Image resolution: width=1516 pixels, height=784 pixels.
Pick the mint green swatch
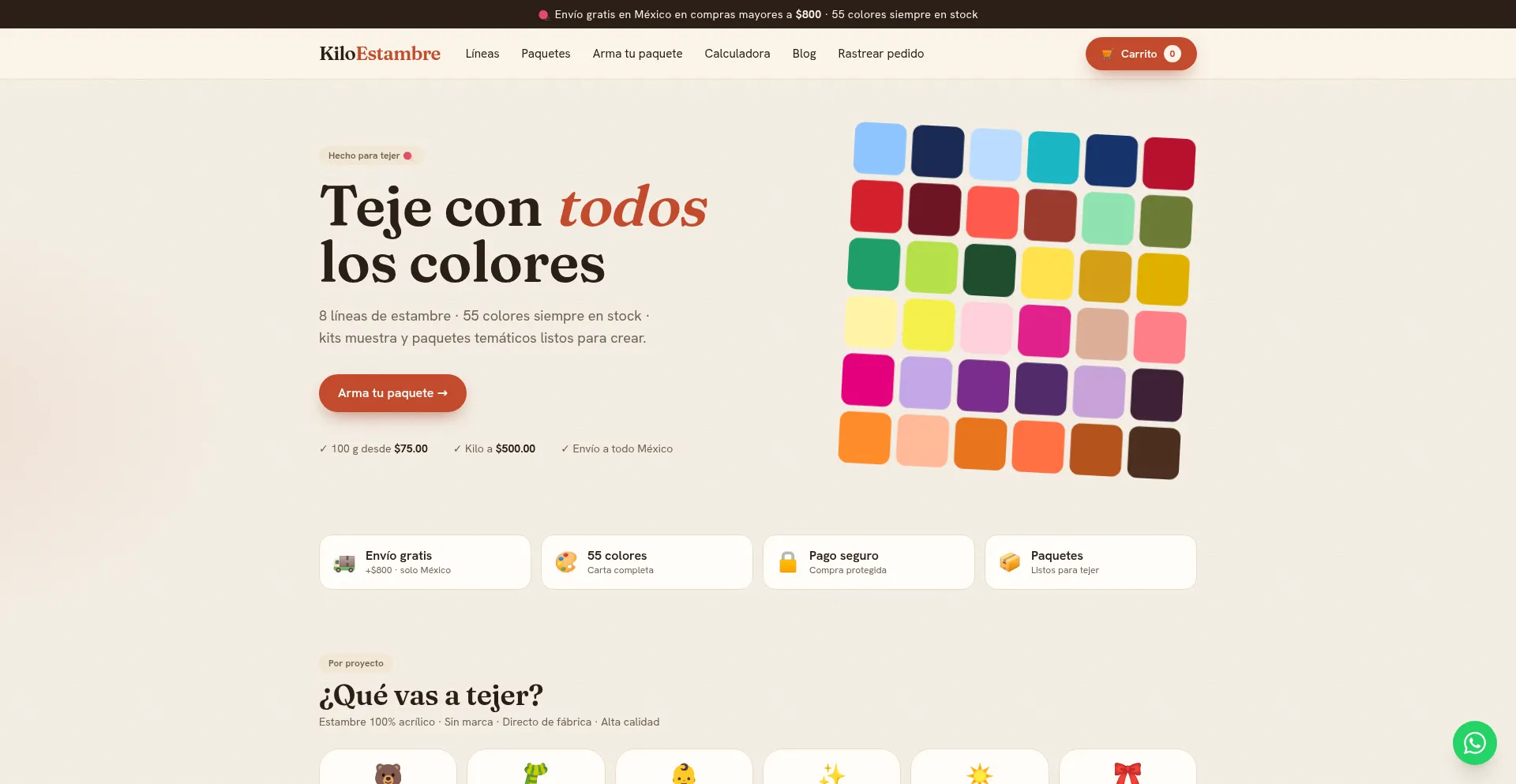click(x=1109, y=219)
